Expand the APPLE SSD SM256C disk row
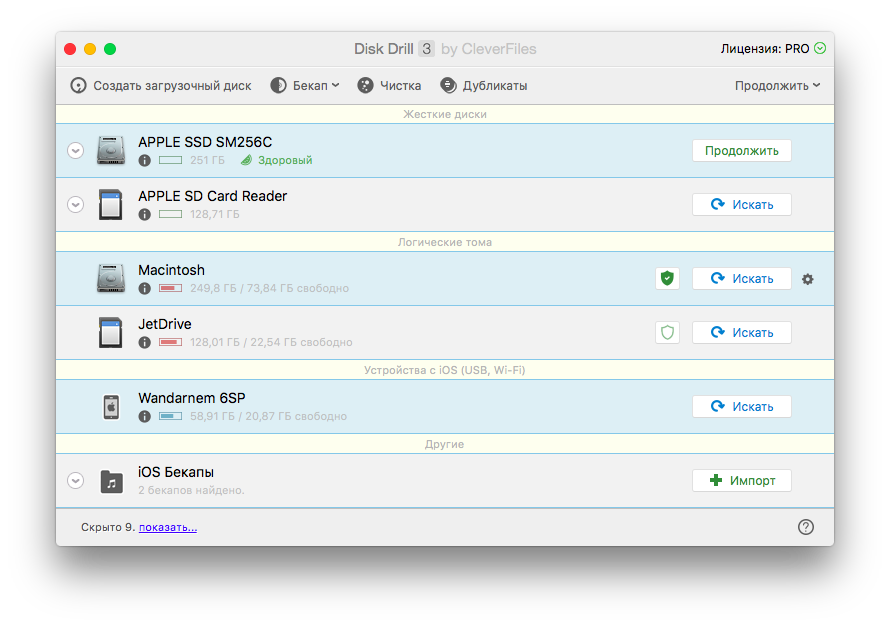This screenshot has width=890, height=626. click(x=75, y=151)
